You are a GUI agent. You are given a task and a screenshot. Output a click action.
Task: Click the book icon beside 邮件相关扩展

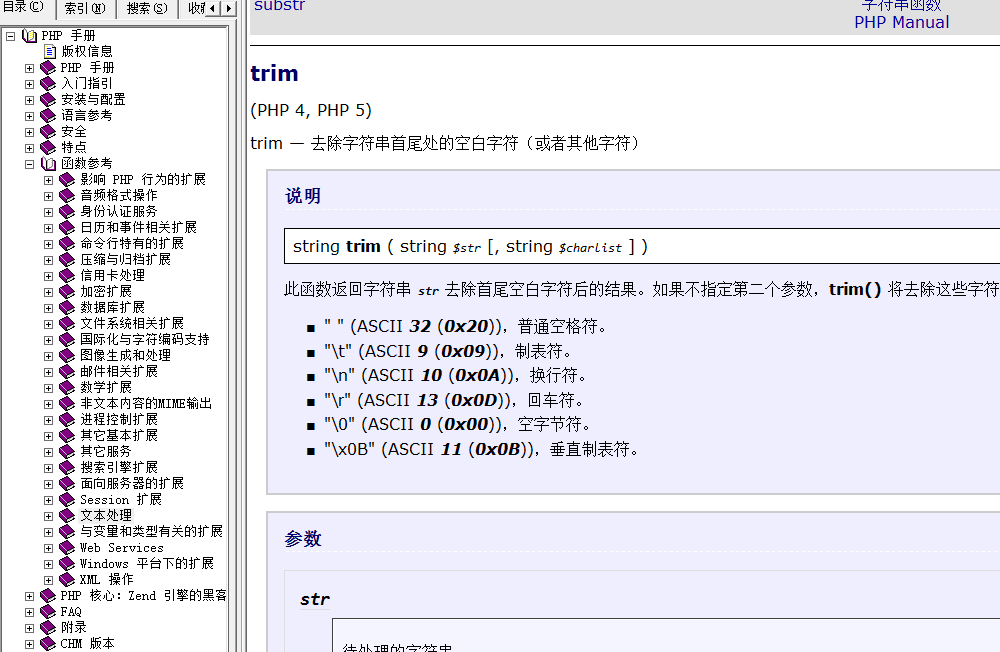pyautogui.click(x=67, y=371)
